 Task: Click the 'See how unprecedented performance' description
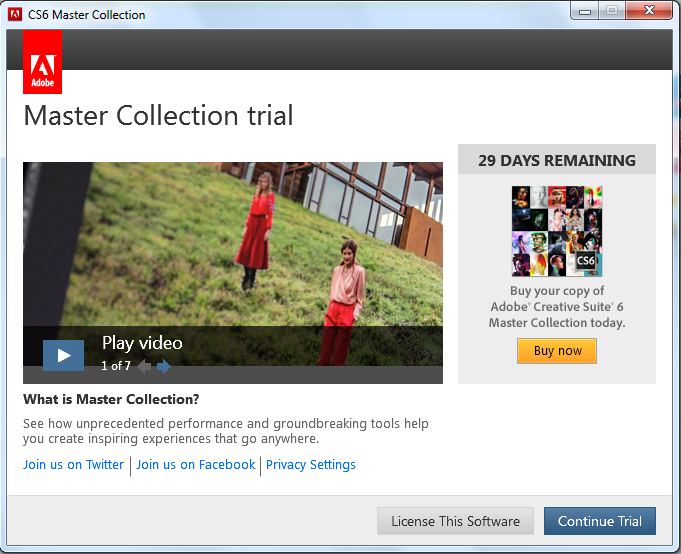pyautogui.click(x=226, y=431)
